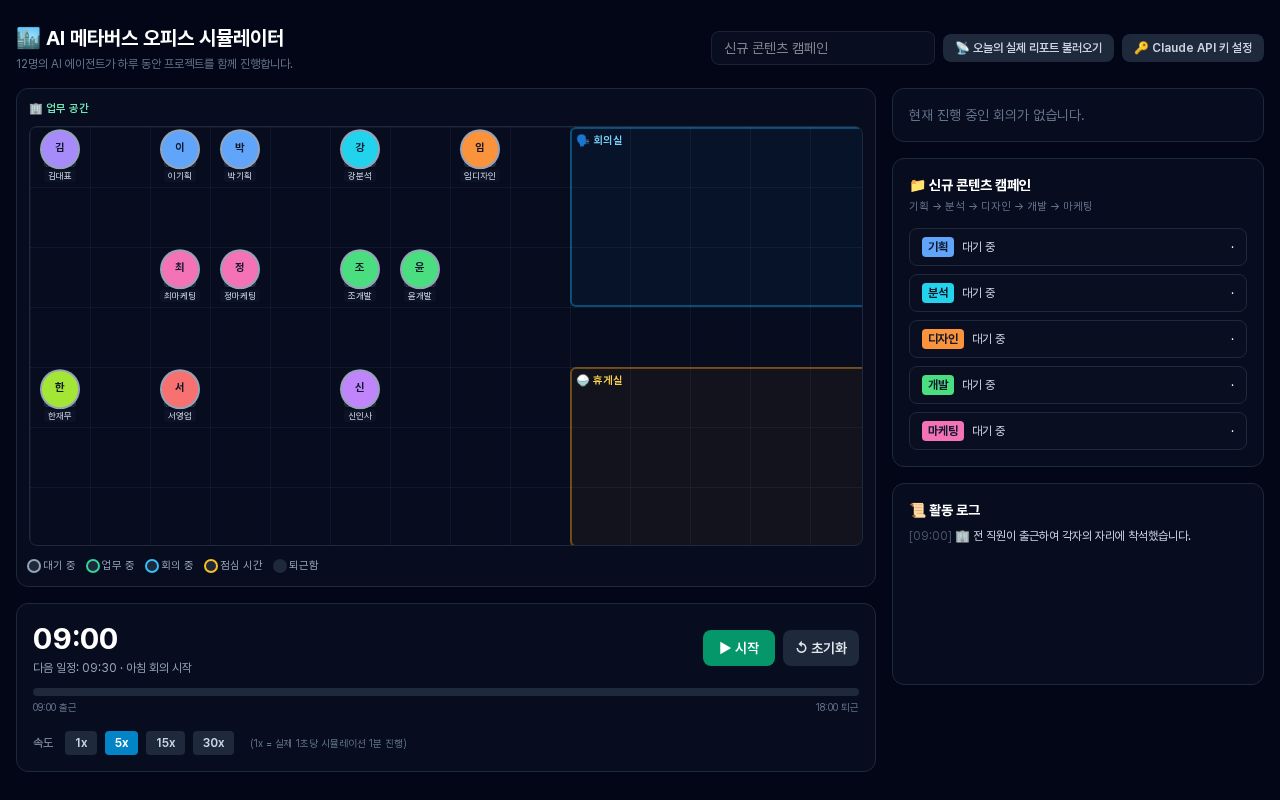Click the 18:00 퇴근 timeline label
The height and width of the screenshot is (800, 1280).
[837, 708]
